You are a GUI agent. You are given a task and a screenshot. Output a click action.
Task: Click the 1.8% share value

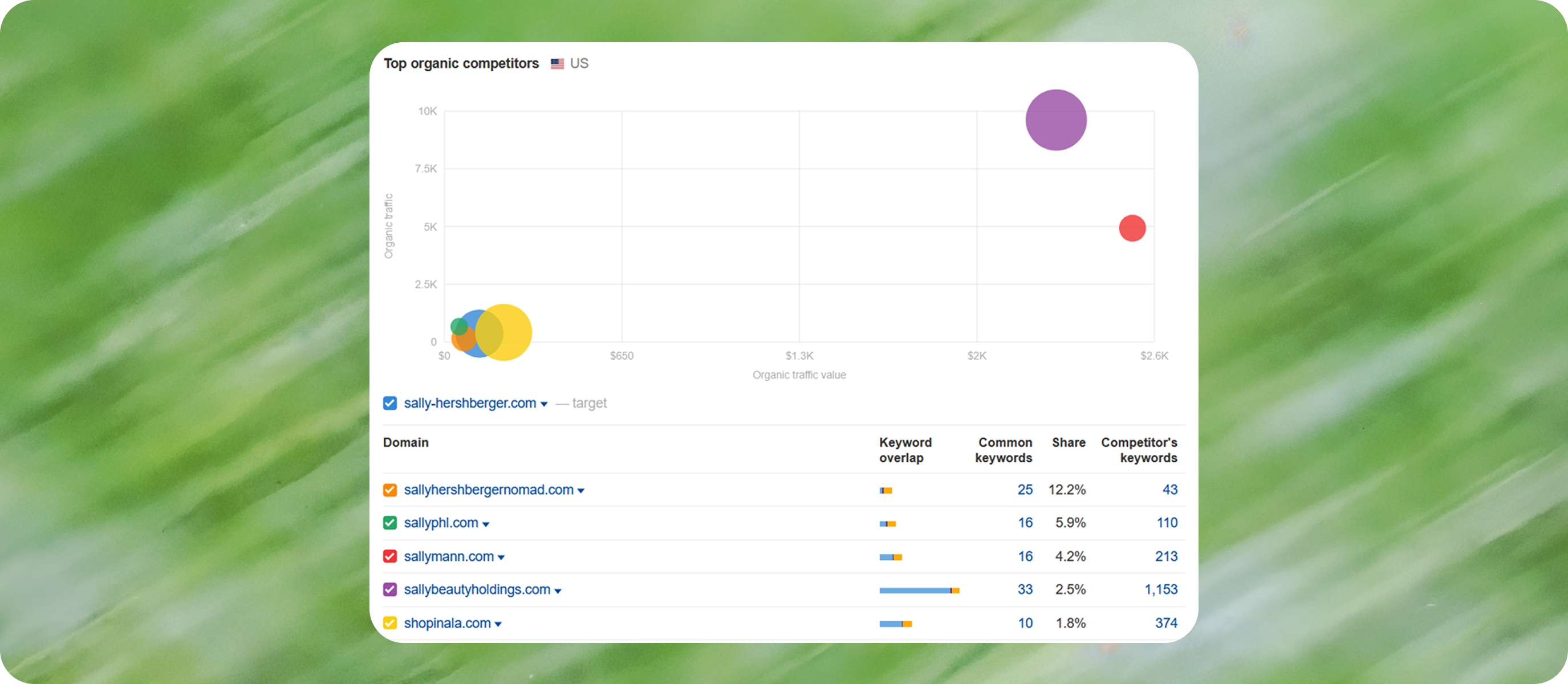[x=1071, y=623]
